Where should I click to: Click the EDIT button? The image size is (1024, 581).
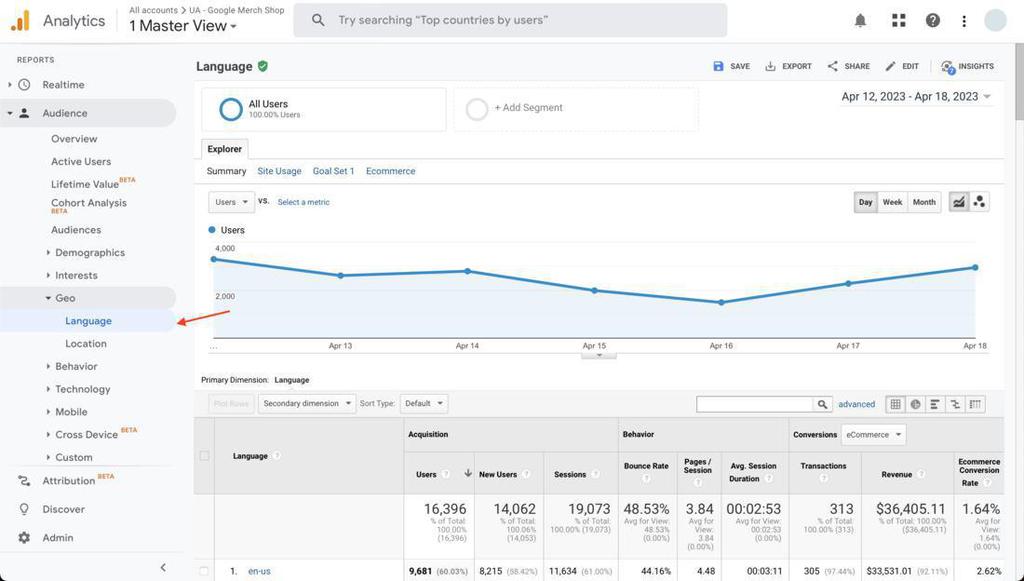902,66
